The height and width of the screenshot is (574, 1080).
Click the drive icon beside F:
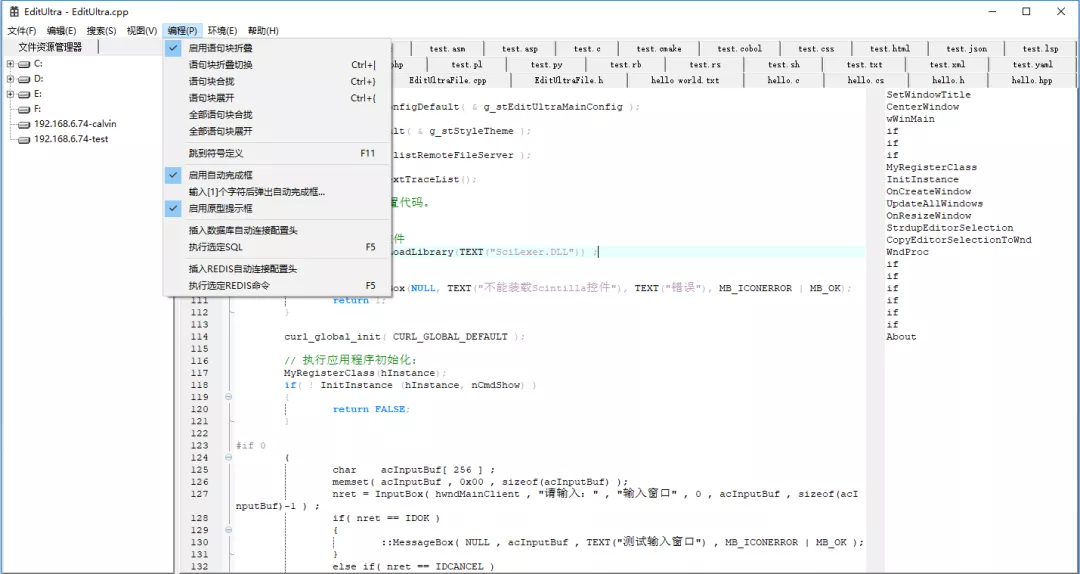coord(25,109)
